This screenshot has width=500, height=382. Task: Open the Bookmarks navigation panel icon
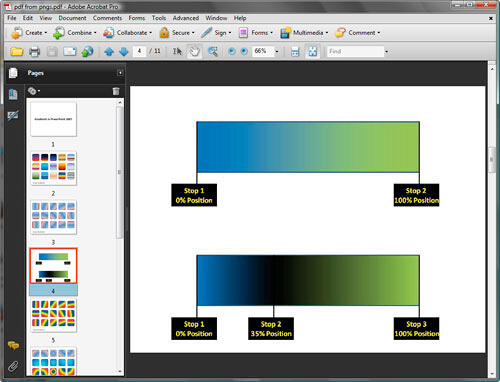coord(13,94)
